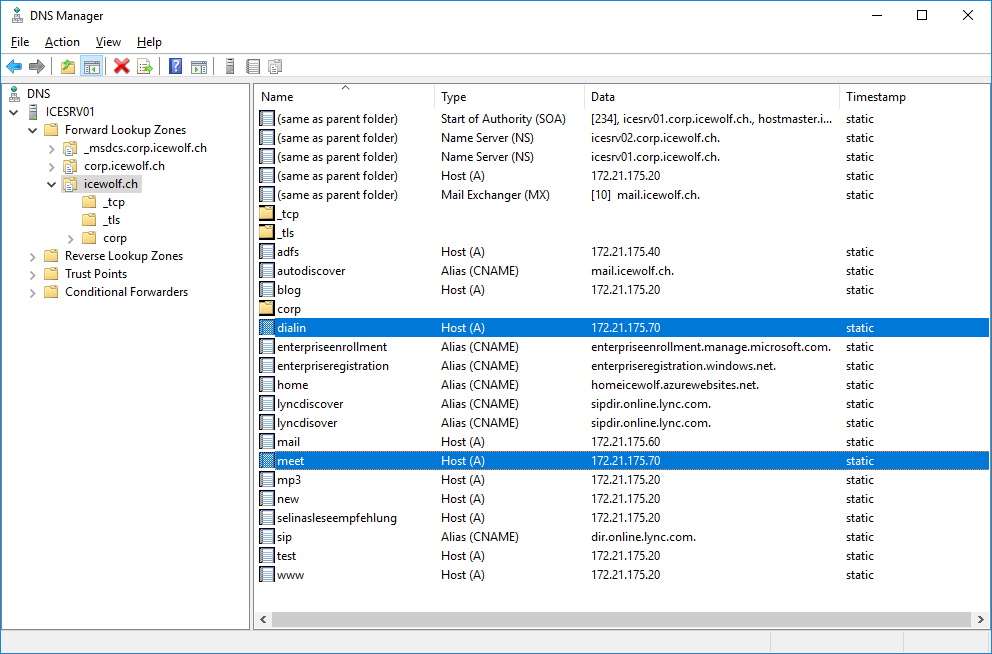Select the enterpriseenrollment record

click(x=623, y=347)
